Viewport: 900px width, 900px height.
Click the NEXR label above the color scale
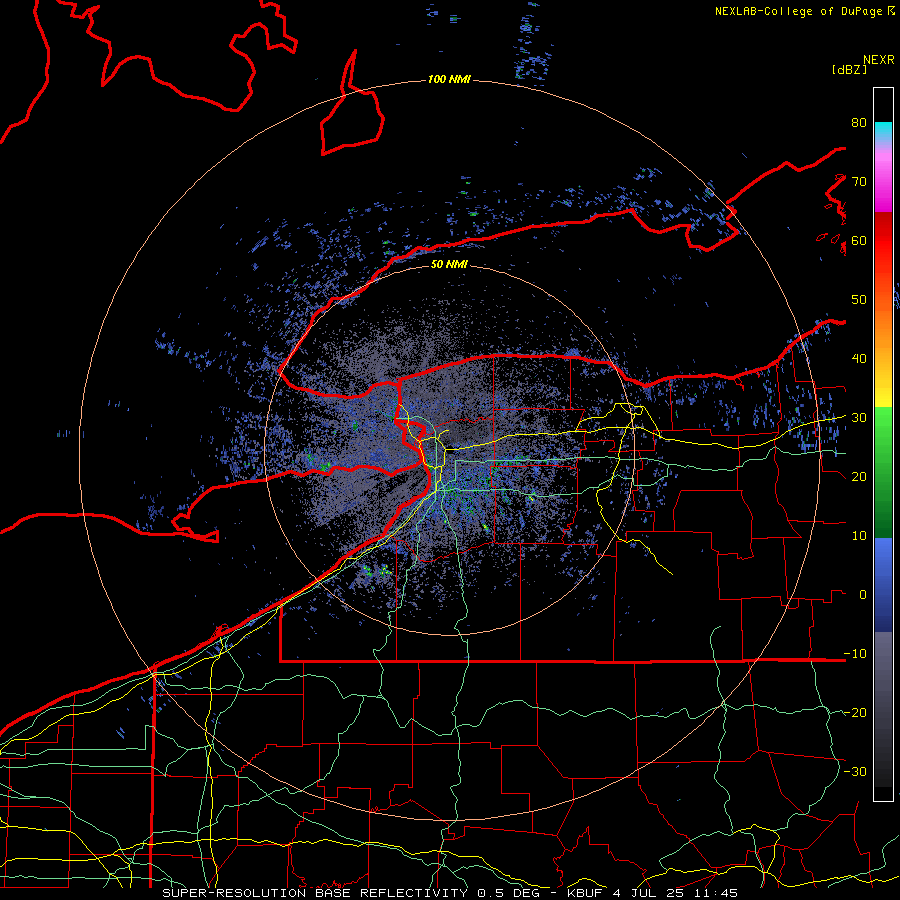[879, 60]
